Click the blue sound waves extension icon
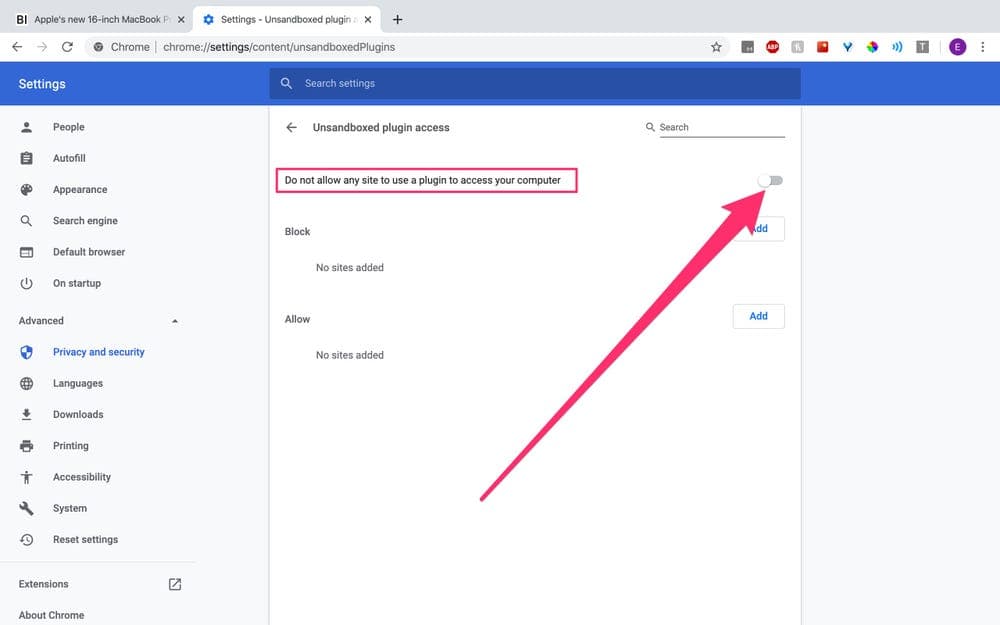1000x625 pixels. coord(897,47)
